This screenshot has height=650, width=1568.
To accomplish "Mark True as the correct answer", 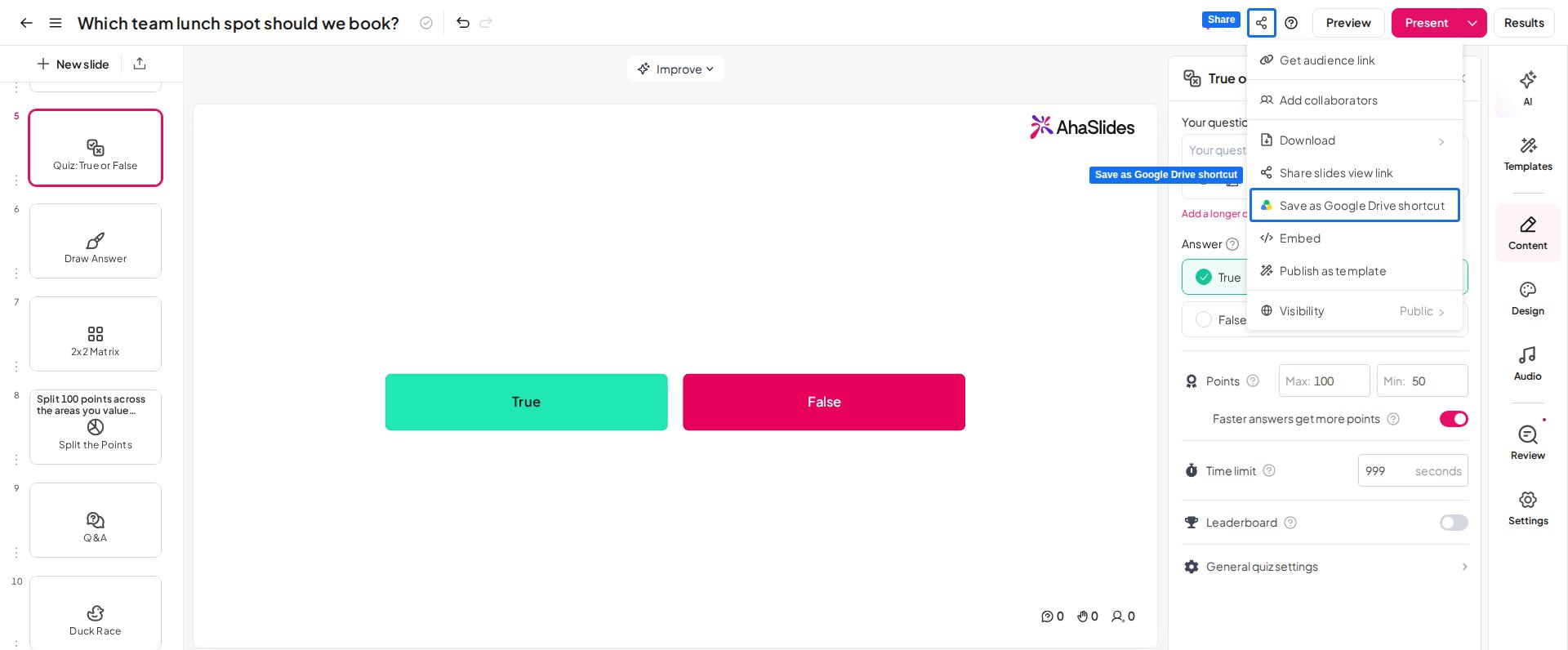I will pyautogui.click(x=1204, y=277).
